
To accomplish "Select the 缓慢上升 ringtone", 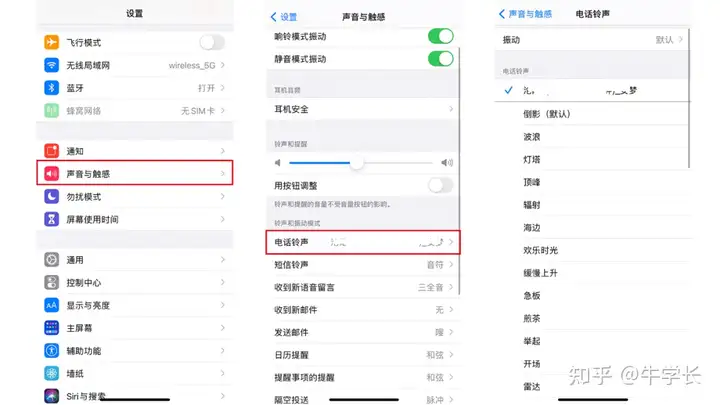I will (592, 272).
